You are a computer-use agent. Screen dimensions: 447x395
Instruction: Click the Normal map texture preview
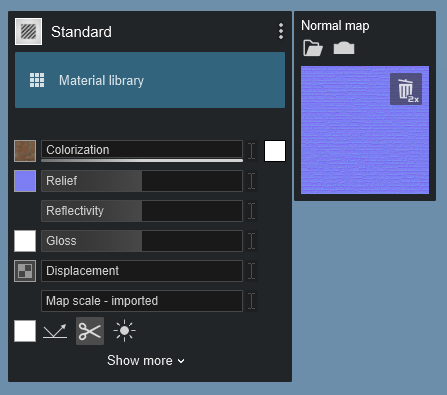click(365, 130)
